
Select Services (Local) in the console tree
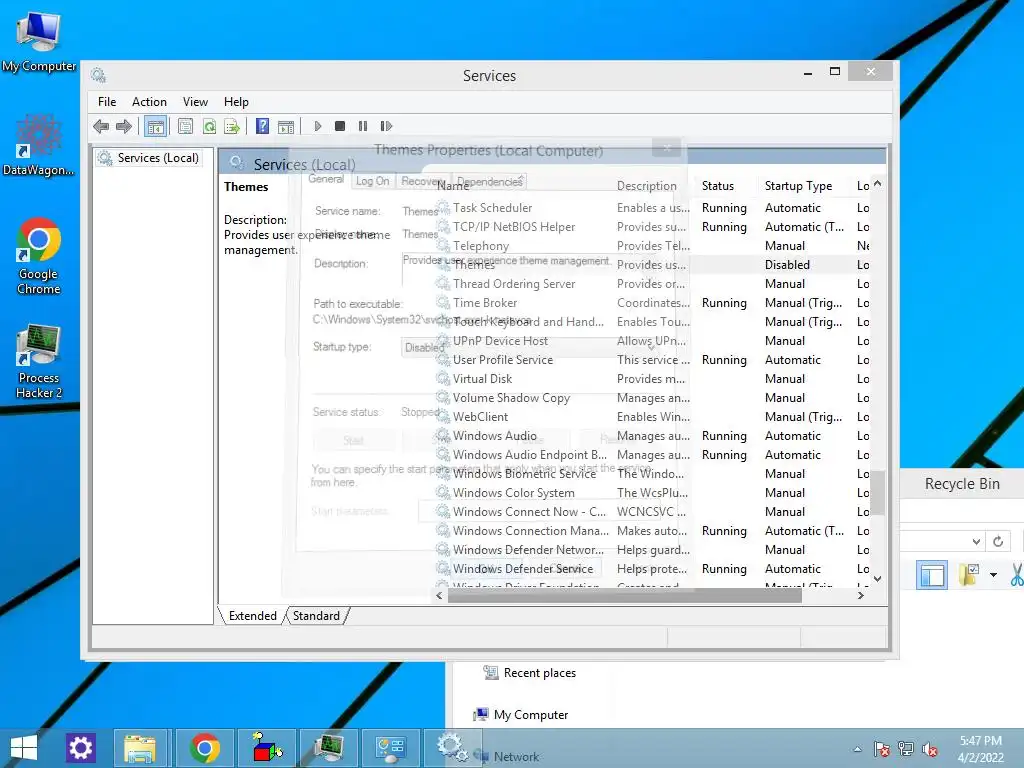point(158,158)
